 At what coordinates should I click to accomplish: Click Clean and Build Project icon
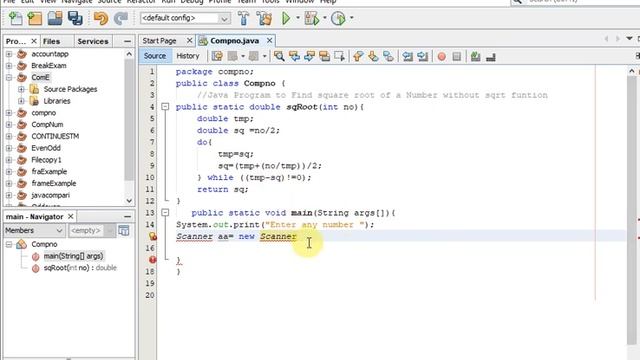(264, 18)
